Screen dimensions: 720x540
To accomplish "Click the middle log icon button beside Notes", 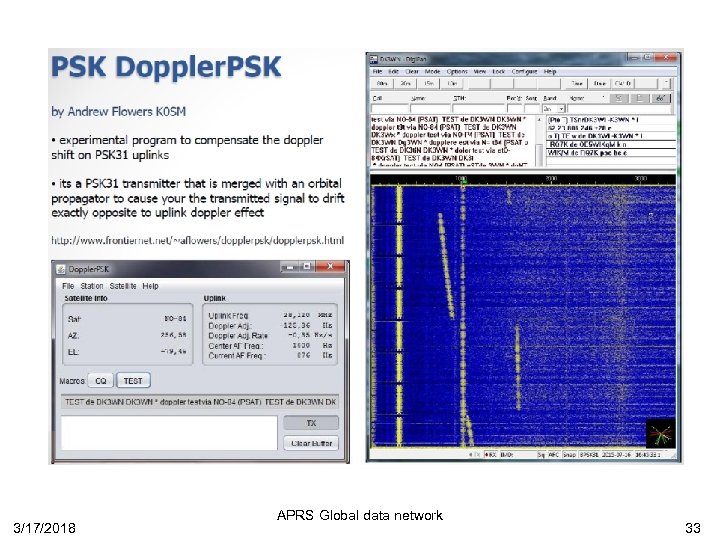I will click(639, 98).
